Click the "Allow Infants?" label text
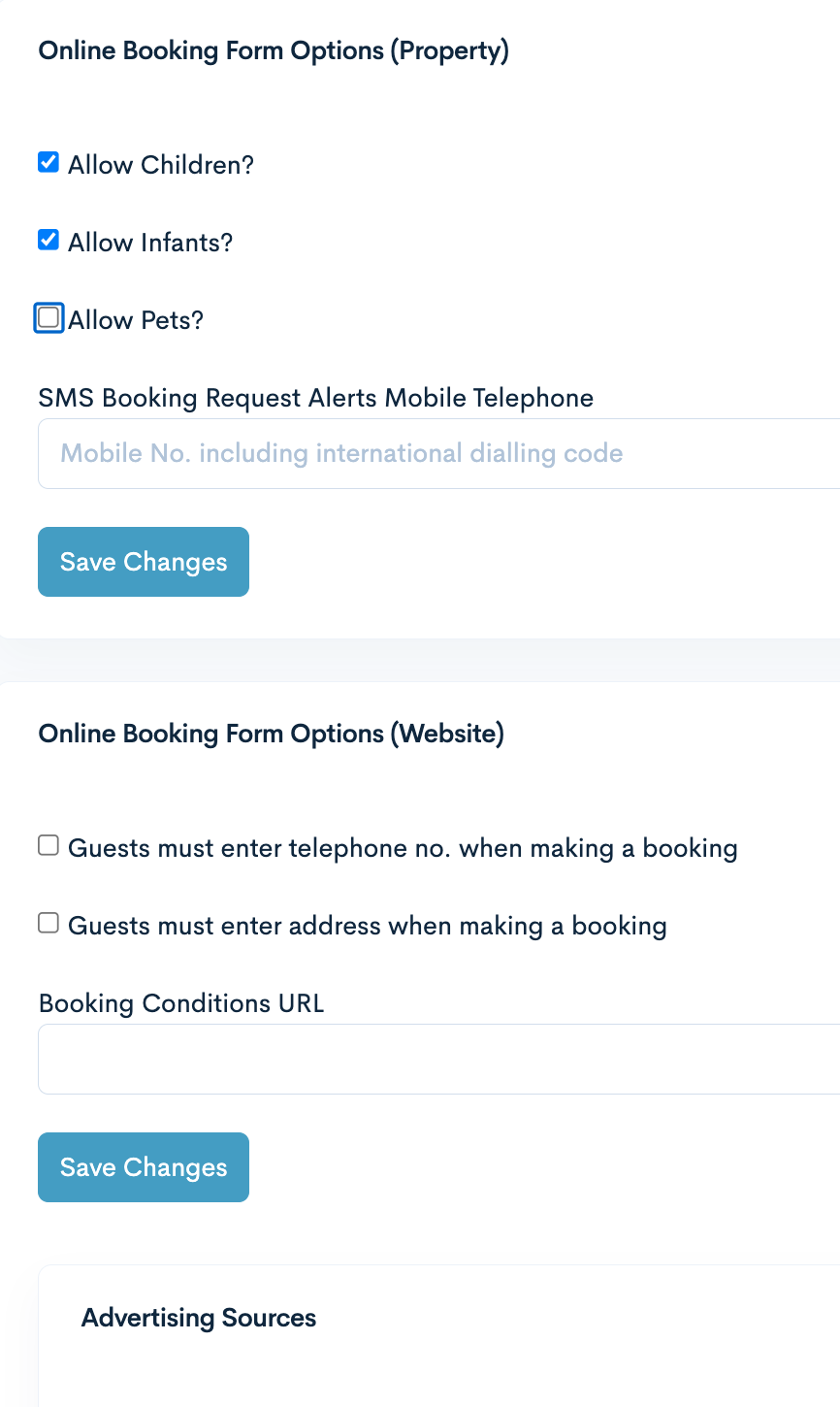Image resolution: width=840 pixels, height=1407 pixels. (x=150, y=243)
